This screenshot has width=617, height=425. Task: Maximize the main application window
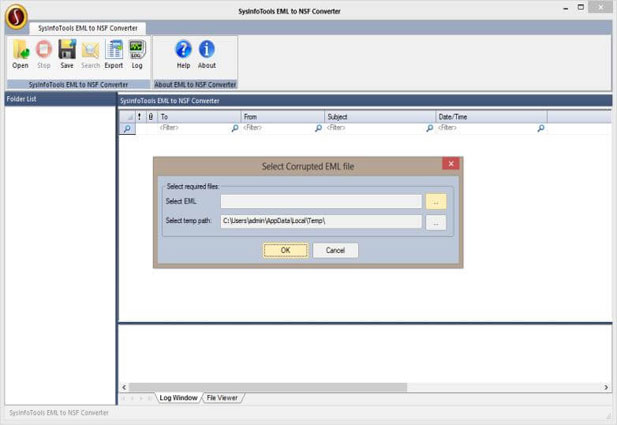[x=581, y=7]
